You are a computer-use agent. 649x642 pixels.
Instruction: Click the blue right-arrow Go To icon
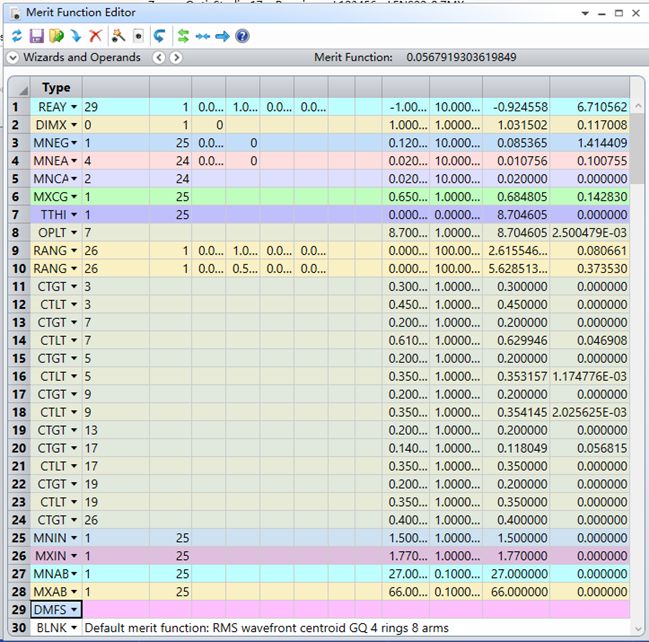222,36
